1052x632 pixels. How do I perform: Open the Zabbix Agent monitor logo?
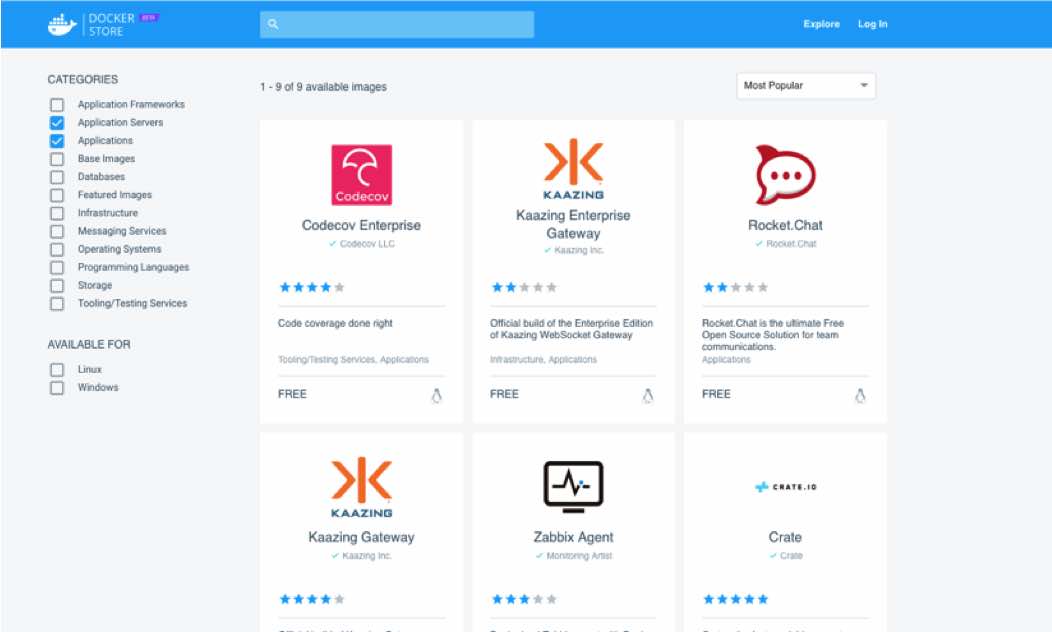point(574,487)
